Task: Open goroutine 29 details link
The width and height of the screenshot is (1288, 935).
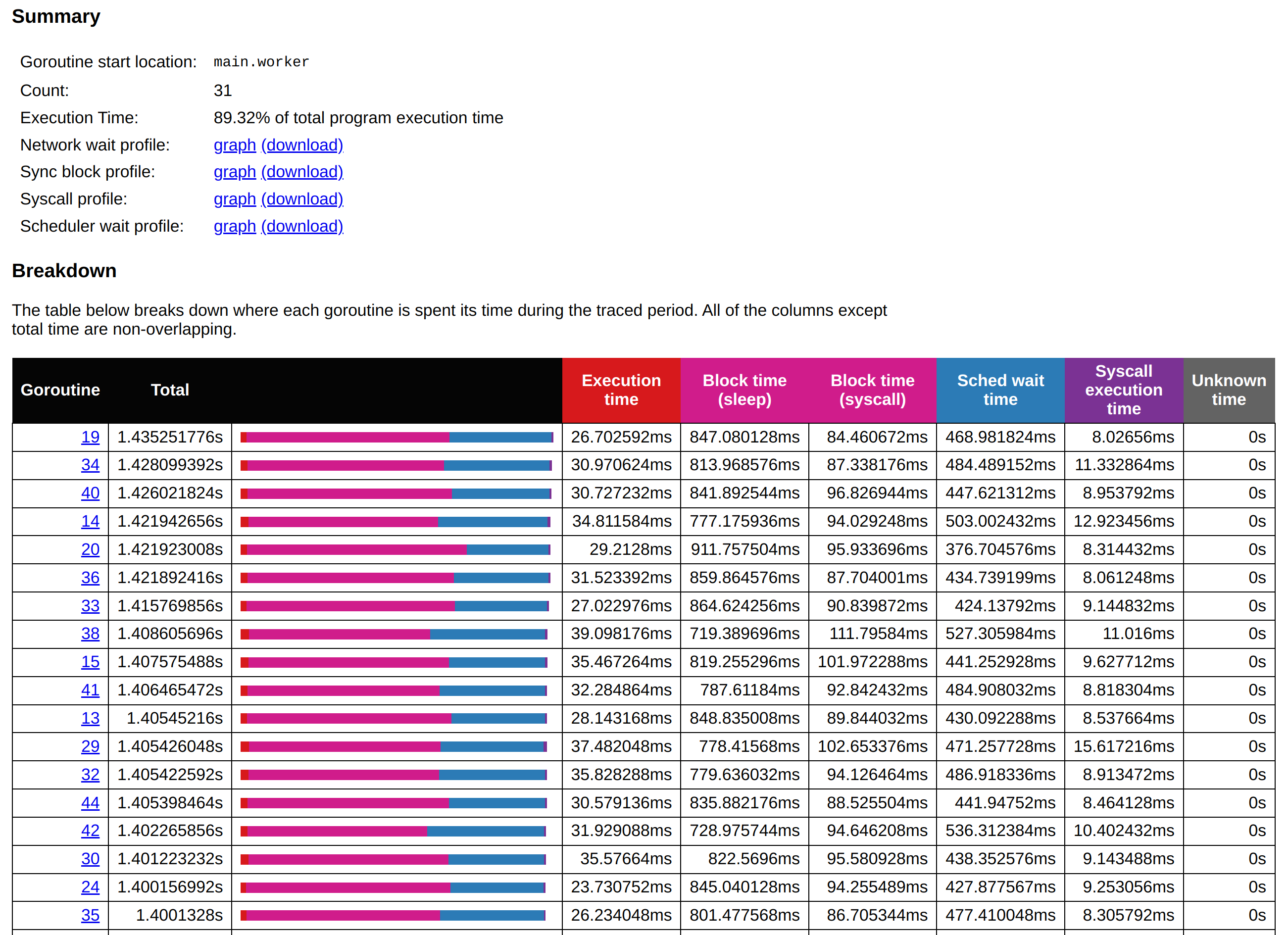Action: 90,746
